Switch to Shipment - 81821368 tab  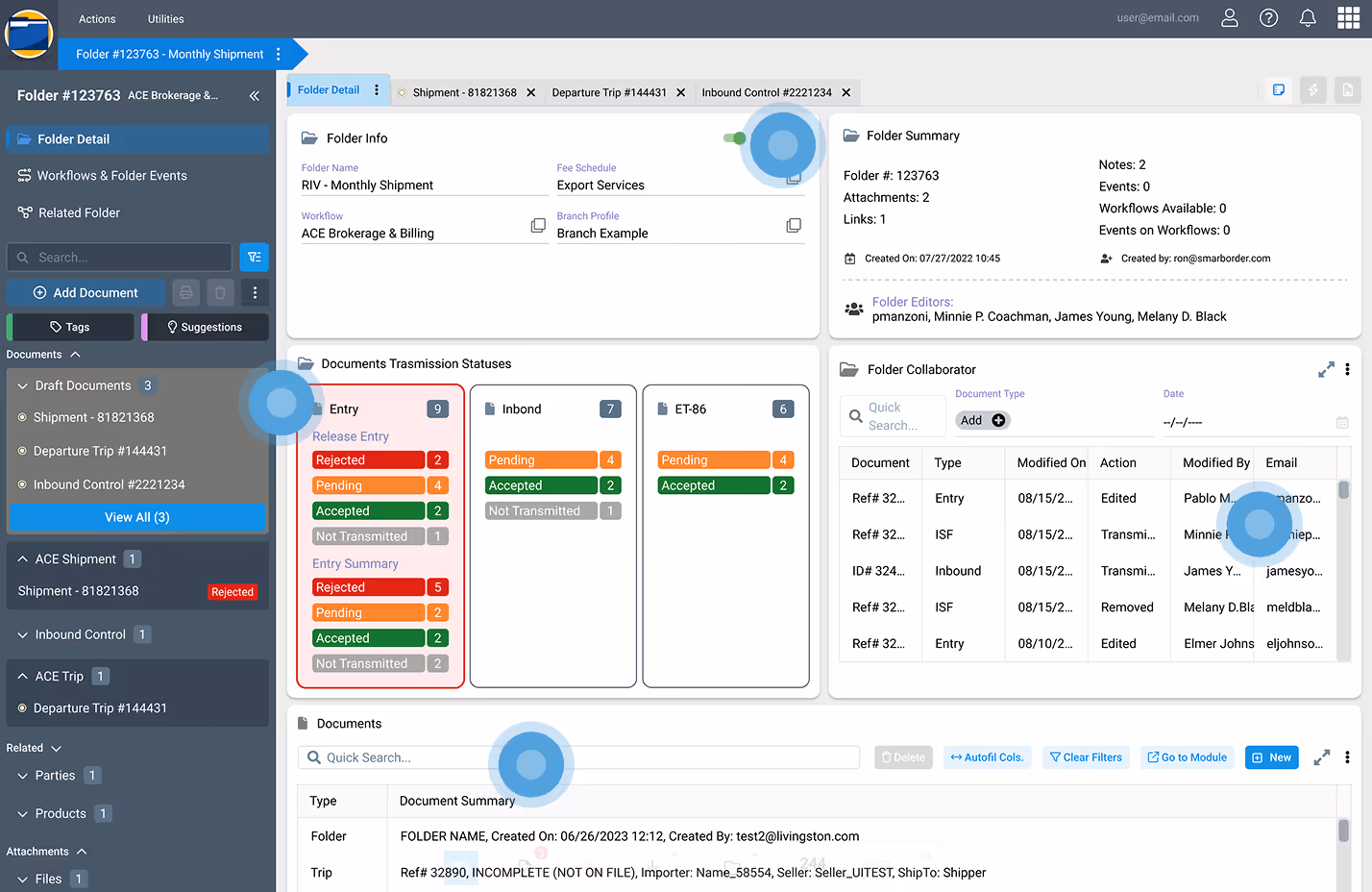click(x=464, y=93)
